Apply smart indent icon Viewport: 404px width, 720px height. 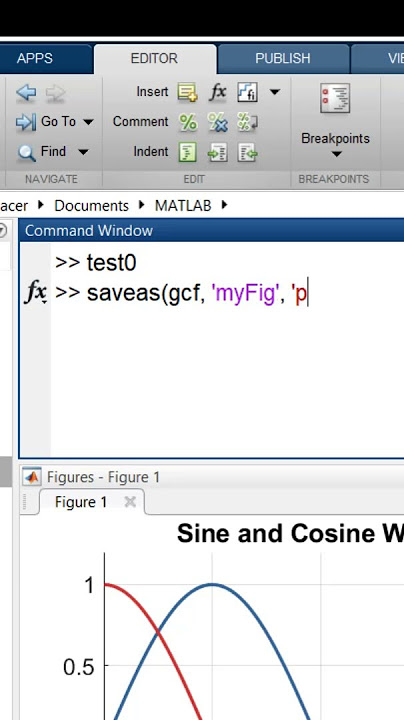pyautogui.click(x=187, y=152)
